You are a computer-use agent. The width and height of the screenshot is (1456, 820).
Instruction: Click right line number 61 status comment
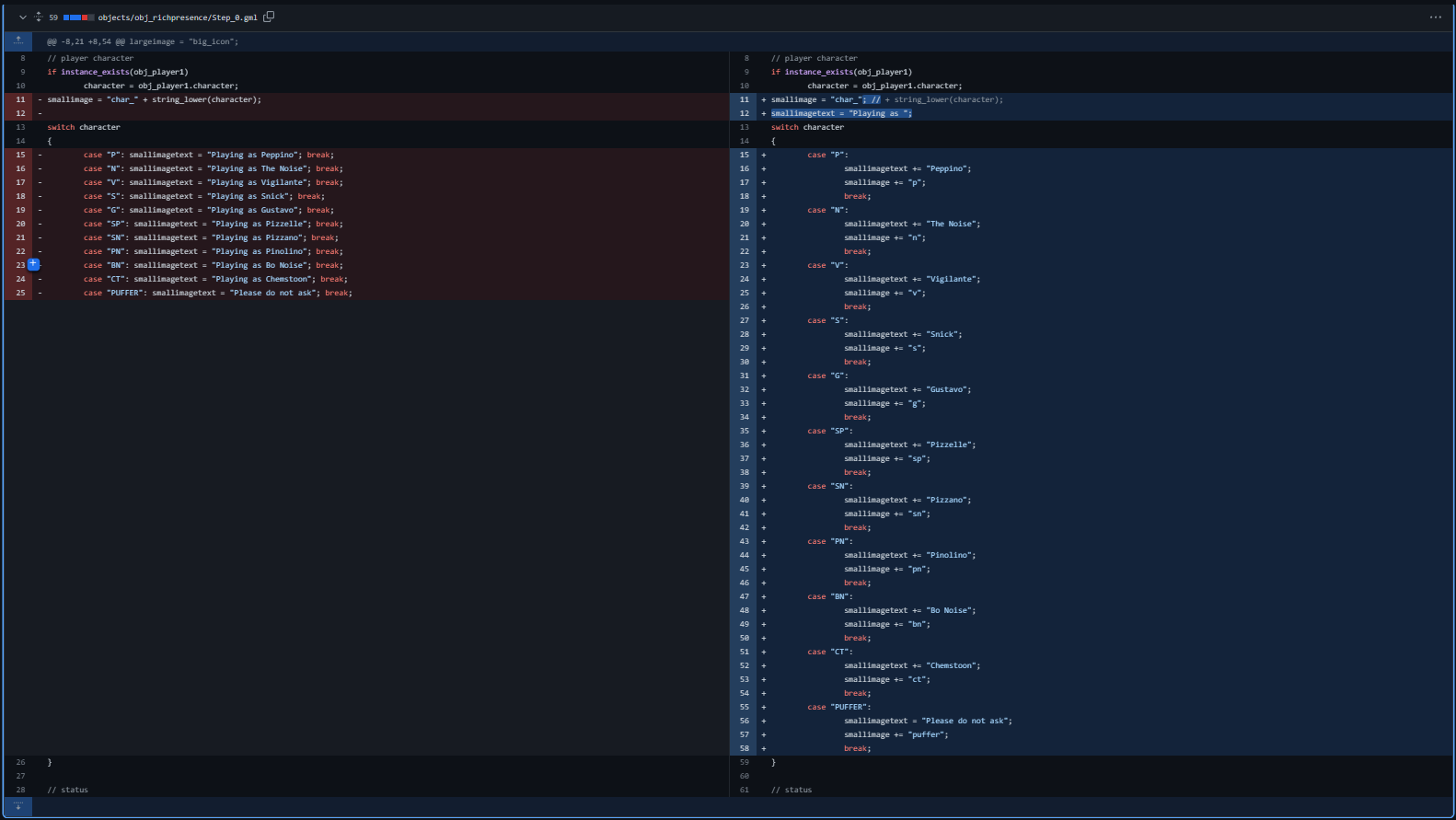point(745,790)
